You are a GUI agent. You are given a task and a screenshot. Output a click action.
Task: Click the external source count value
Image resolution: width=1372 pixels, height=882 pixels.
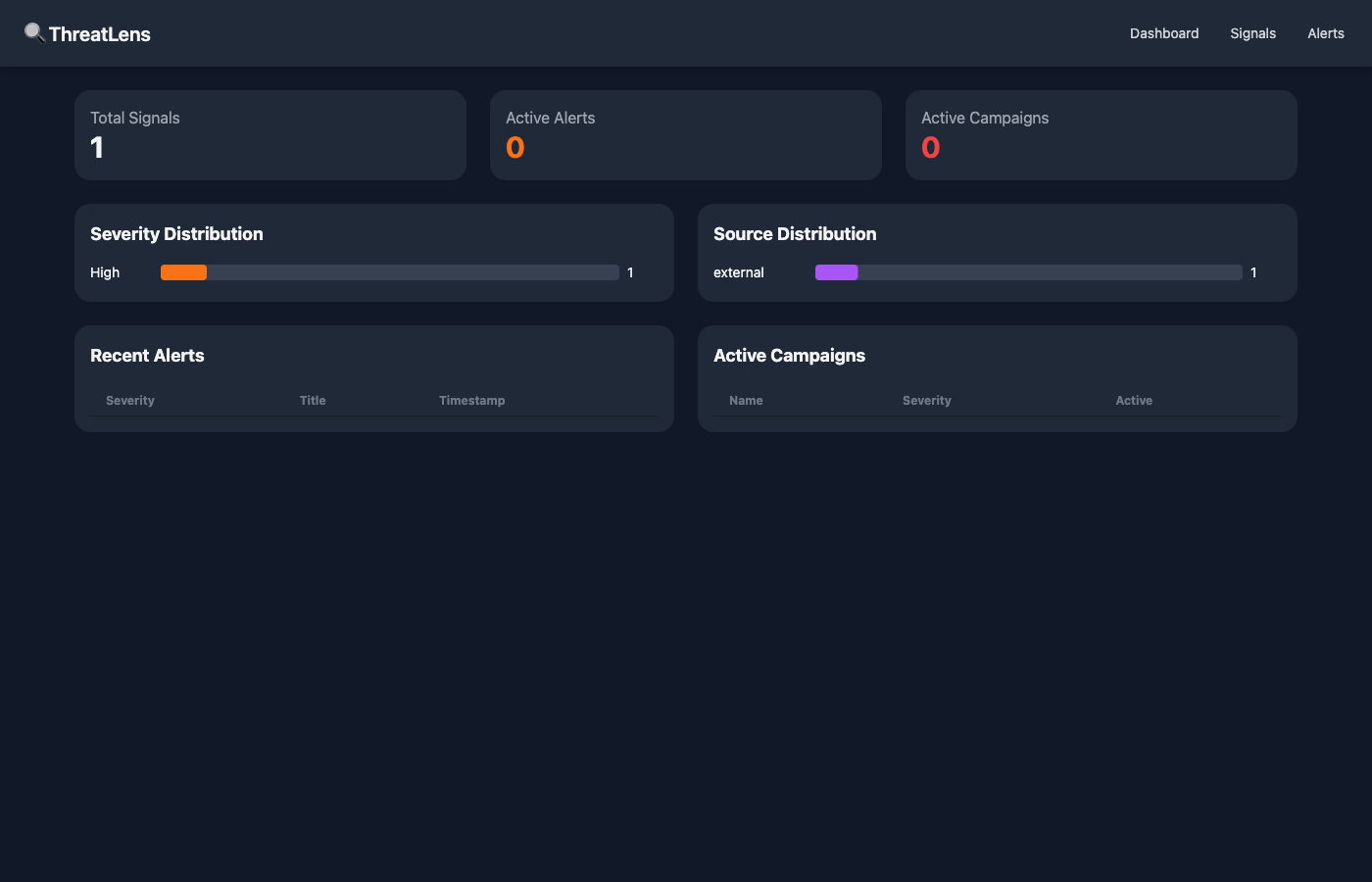tap(1253, 272)
